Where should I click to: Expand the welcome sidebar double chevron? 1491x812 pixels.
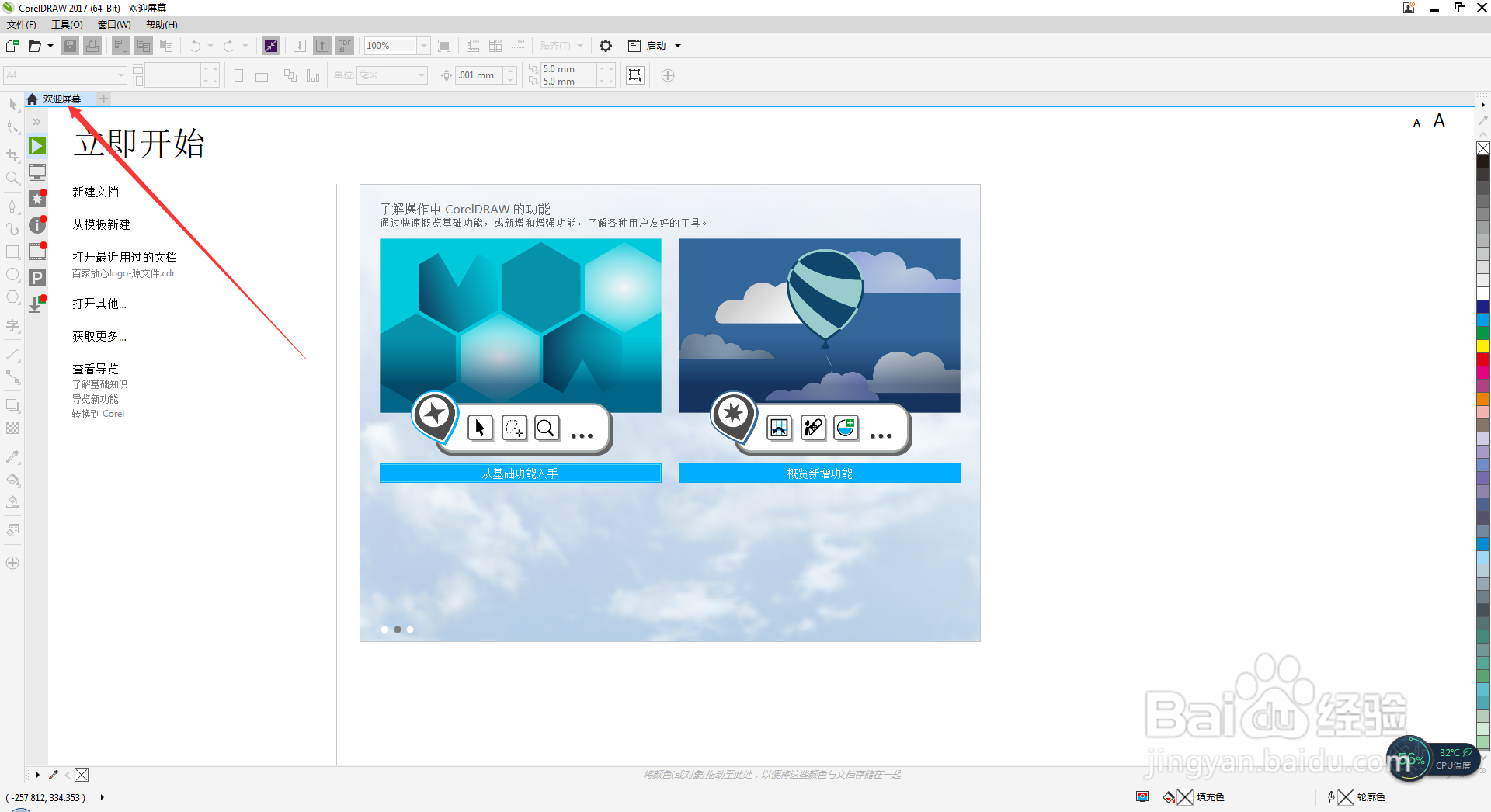(36, 122)
